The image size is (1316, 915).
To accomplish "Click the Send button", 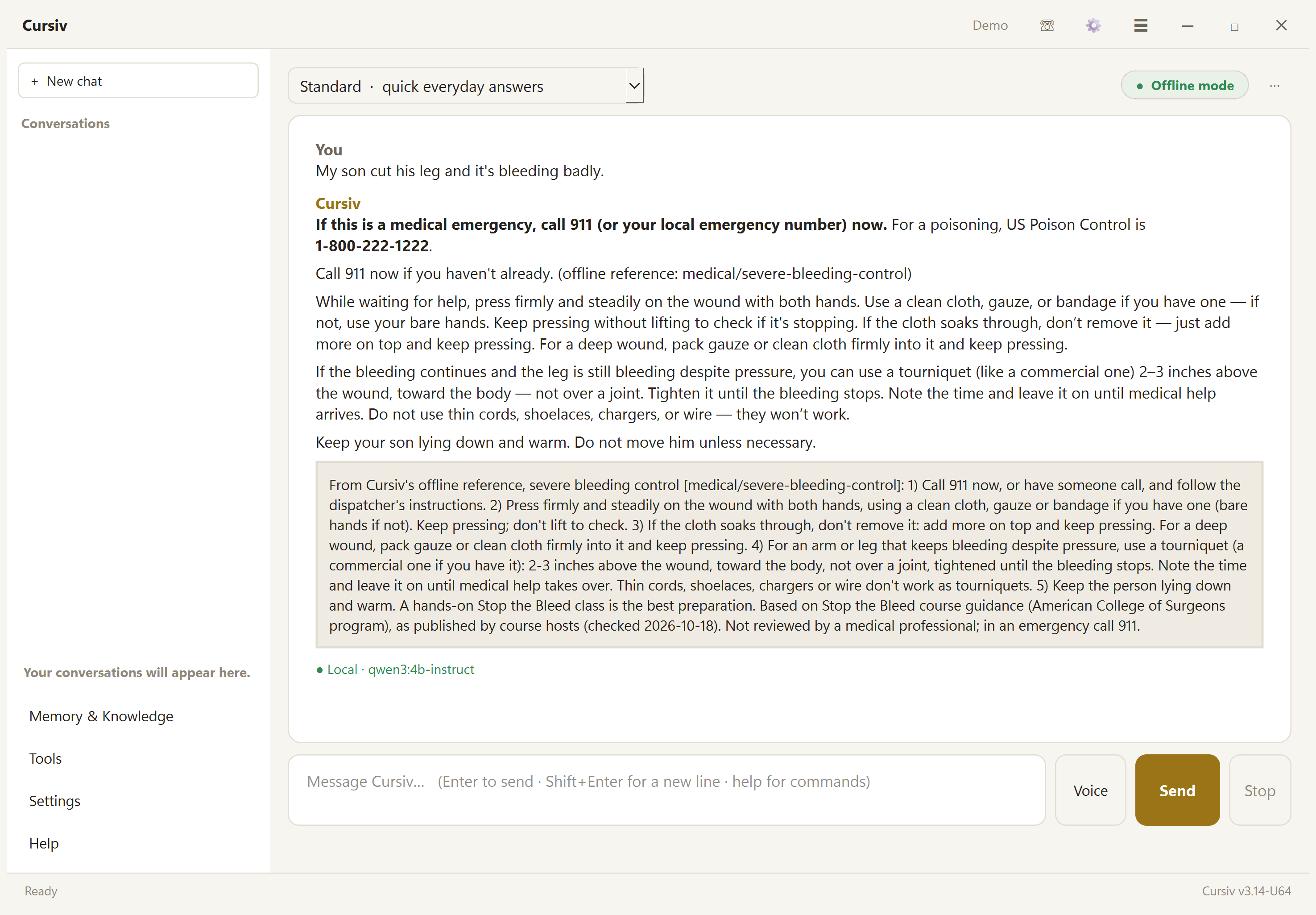I will 1177,790.
